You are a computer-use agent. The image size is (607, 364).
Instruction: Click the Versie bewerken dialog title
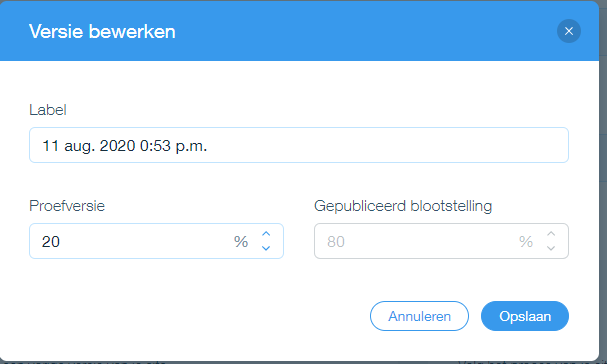click(x=102, y=31)
